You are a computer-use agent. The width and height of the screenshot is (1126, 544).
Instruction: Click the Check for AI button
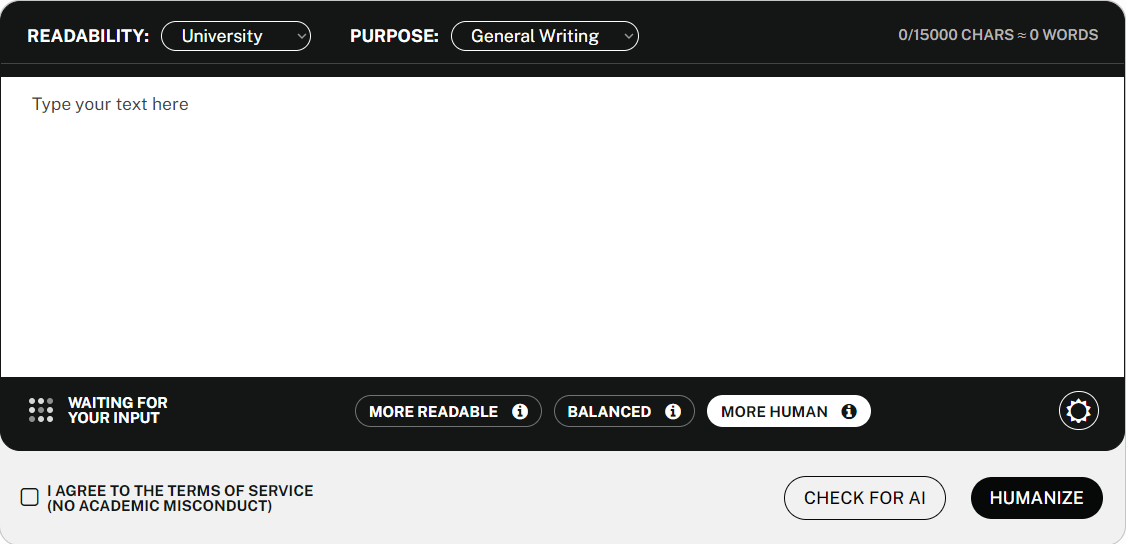coord(864,498)
